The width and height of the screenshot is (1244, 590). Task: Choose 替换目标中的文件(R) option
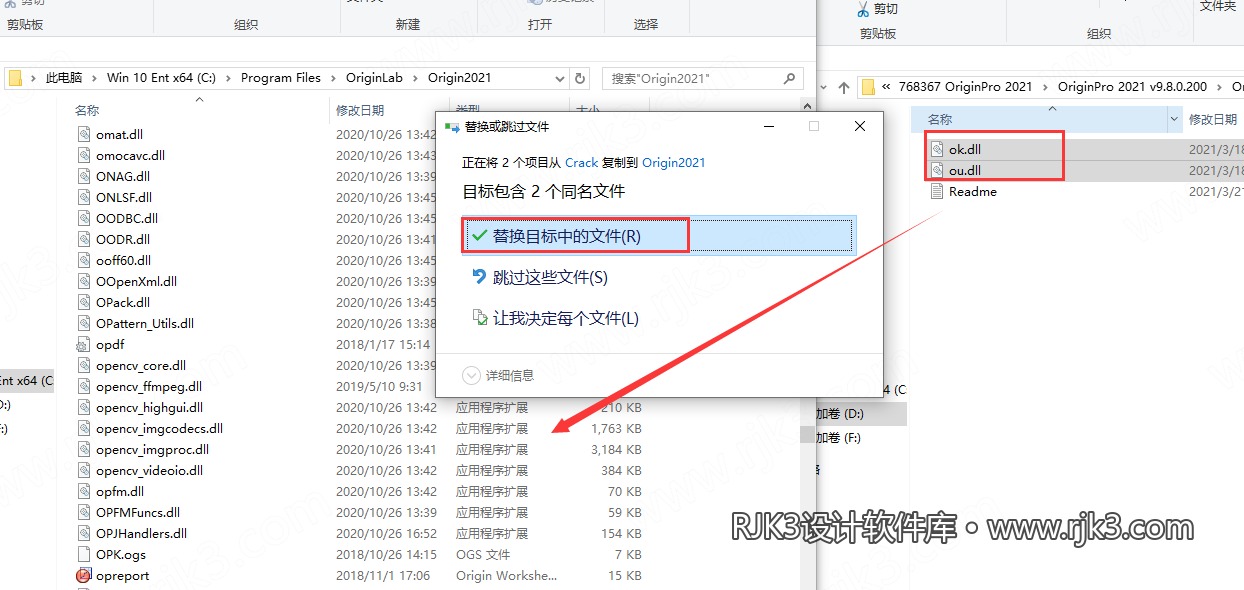659,236
